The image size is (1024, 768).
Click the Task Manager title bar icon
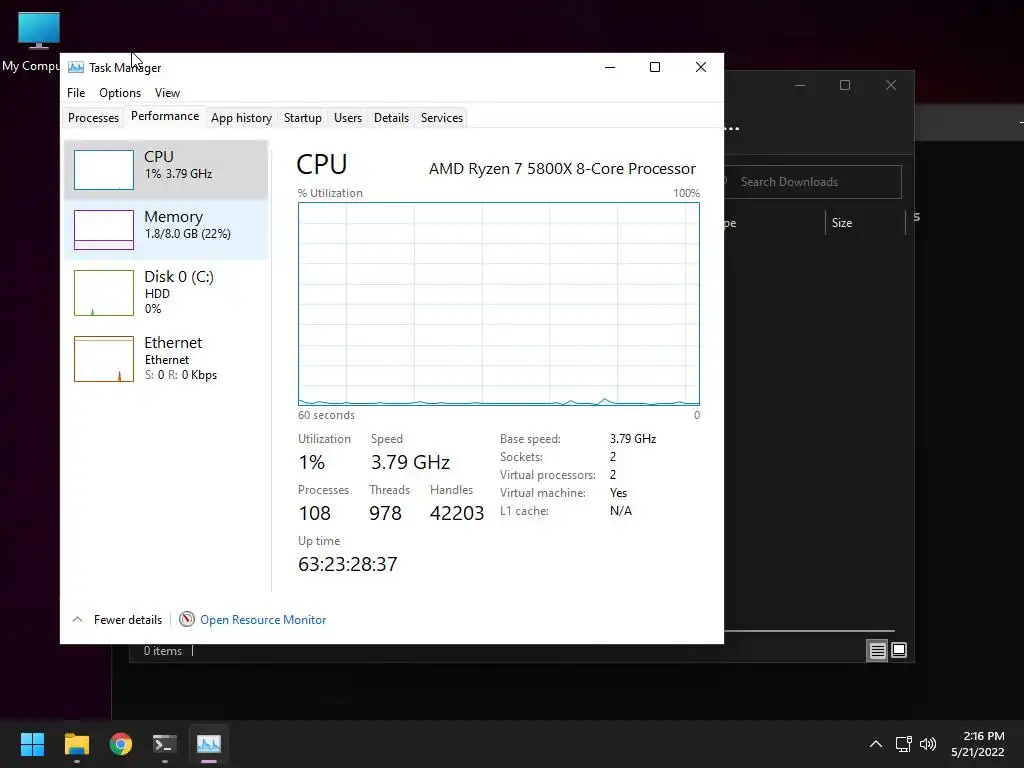click(76, 67)
